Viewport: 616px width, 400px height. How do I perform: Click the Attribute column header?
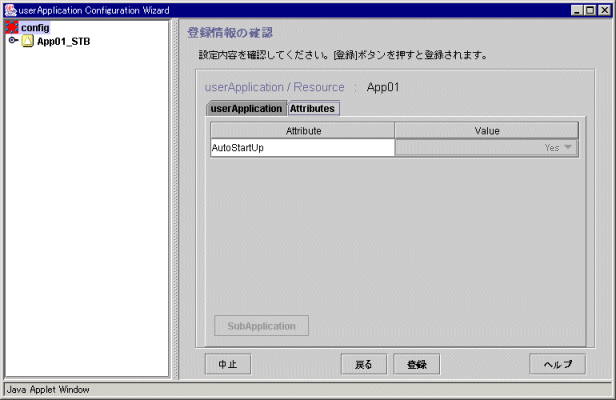tap(302, 130)
